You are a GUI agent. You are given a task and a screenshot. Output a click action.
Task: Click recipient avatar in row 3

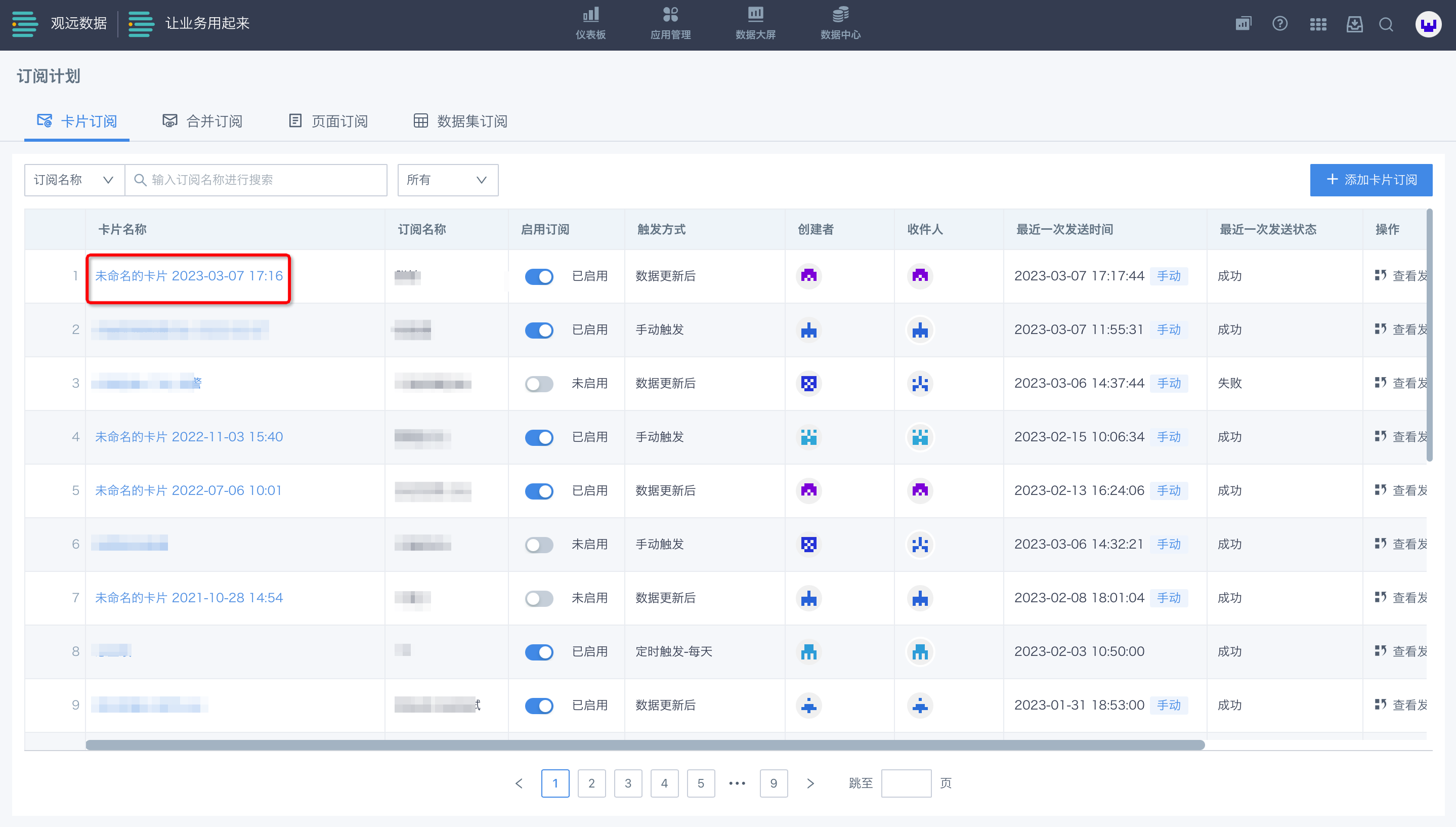tap(920, 384)
